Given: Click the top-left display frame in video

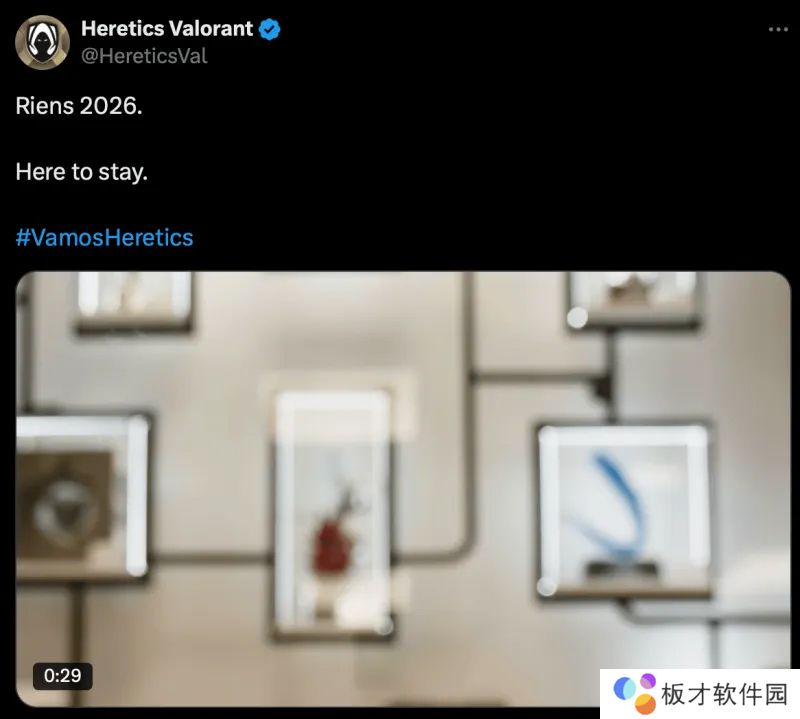Looking at the screenshot, I should click(134, 301).
